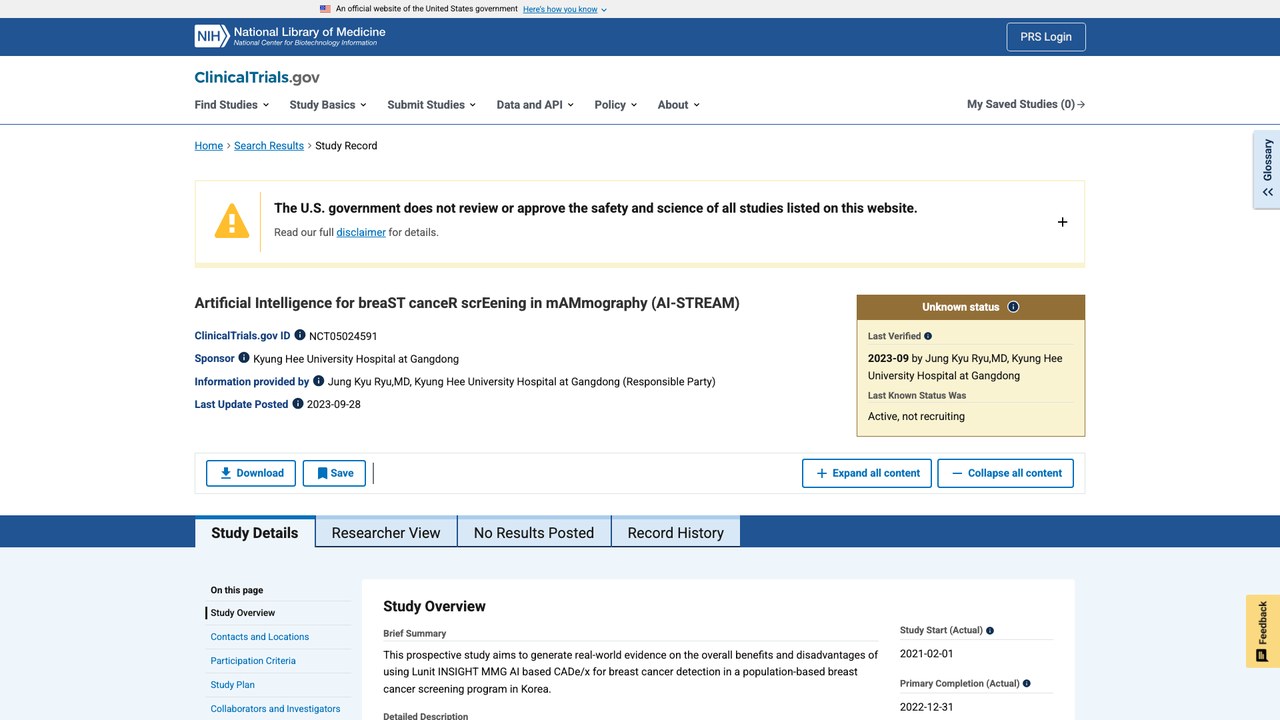Open the Submit Studies dropdown

coord(431,104)
